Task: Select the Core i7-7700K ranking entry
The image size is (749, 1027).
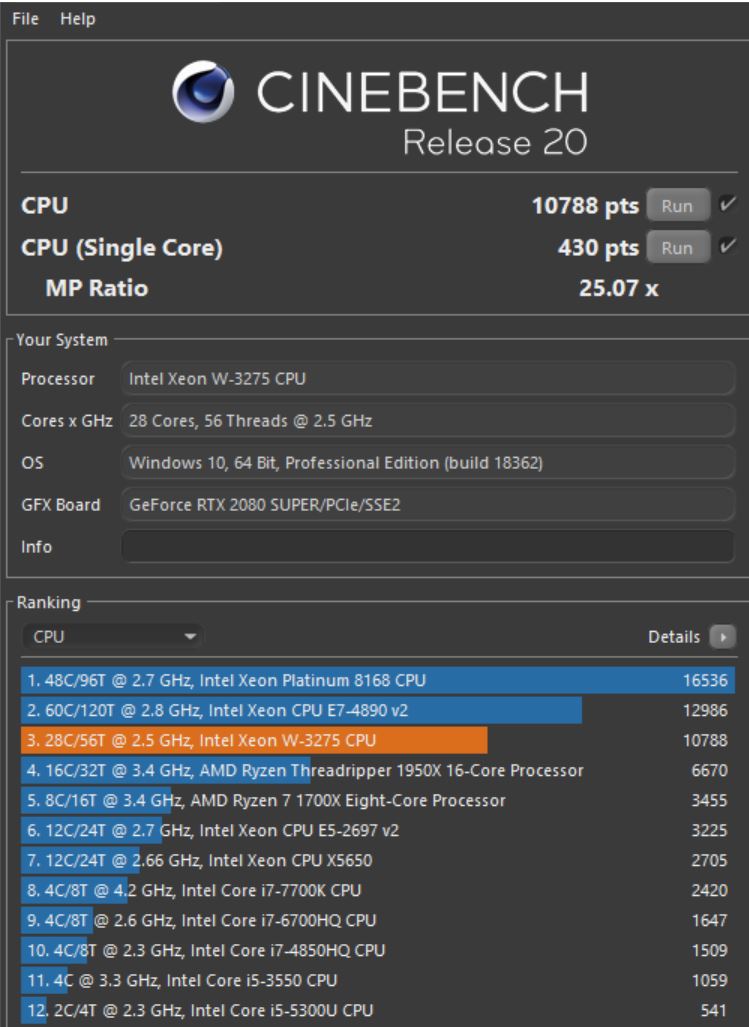Action: pos(377,890)
